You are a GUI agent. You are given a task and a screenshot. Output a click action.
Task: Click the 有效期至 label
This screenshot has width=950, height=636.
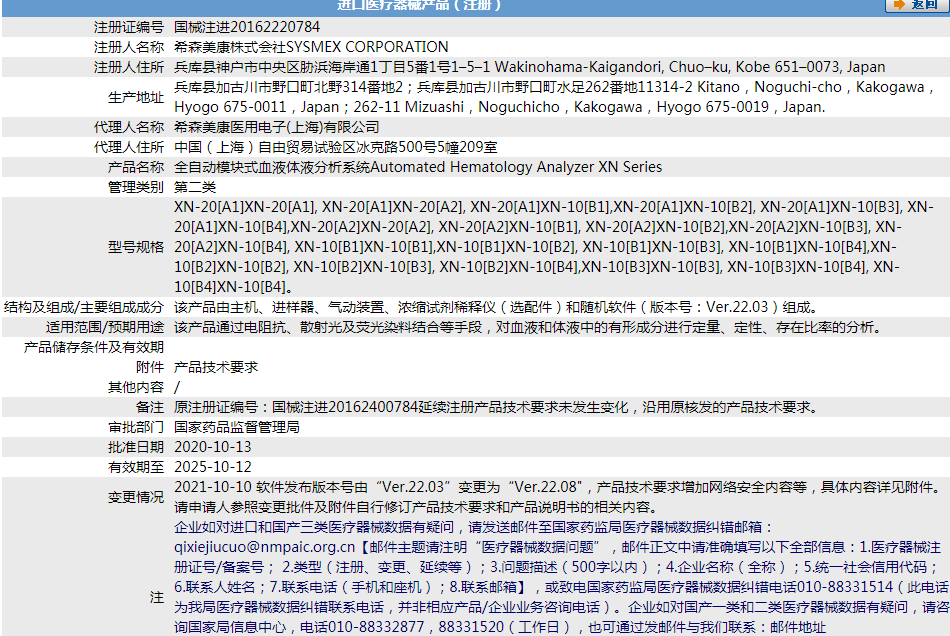tap(136, 467)
